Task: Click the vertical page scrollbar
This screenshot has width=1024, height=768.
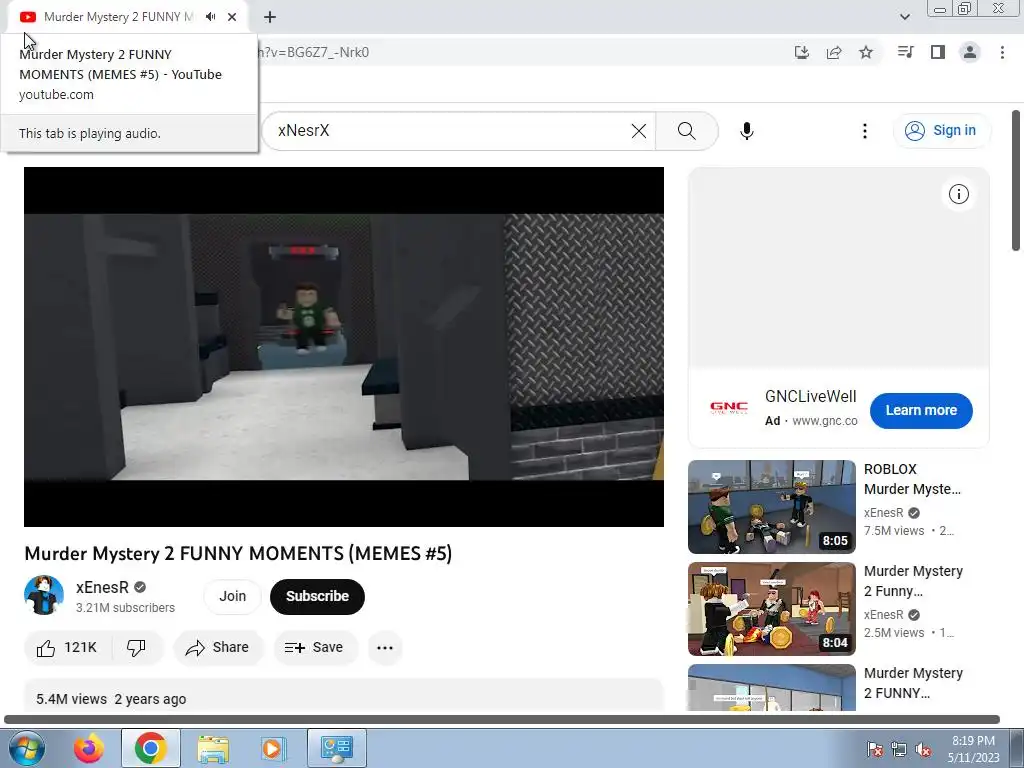Action: coord(1016,180)
